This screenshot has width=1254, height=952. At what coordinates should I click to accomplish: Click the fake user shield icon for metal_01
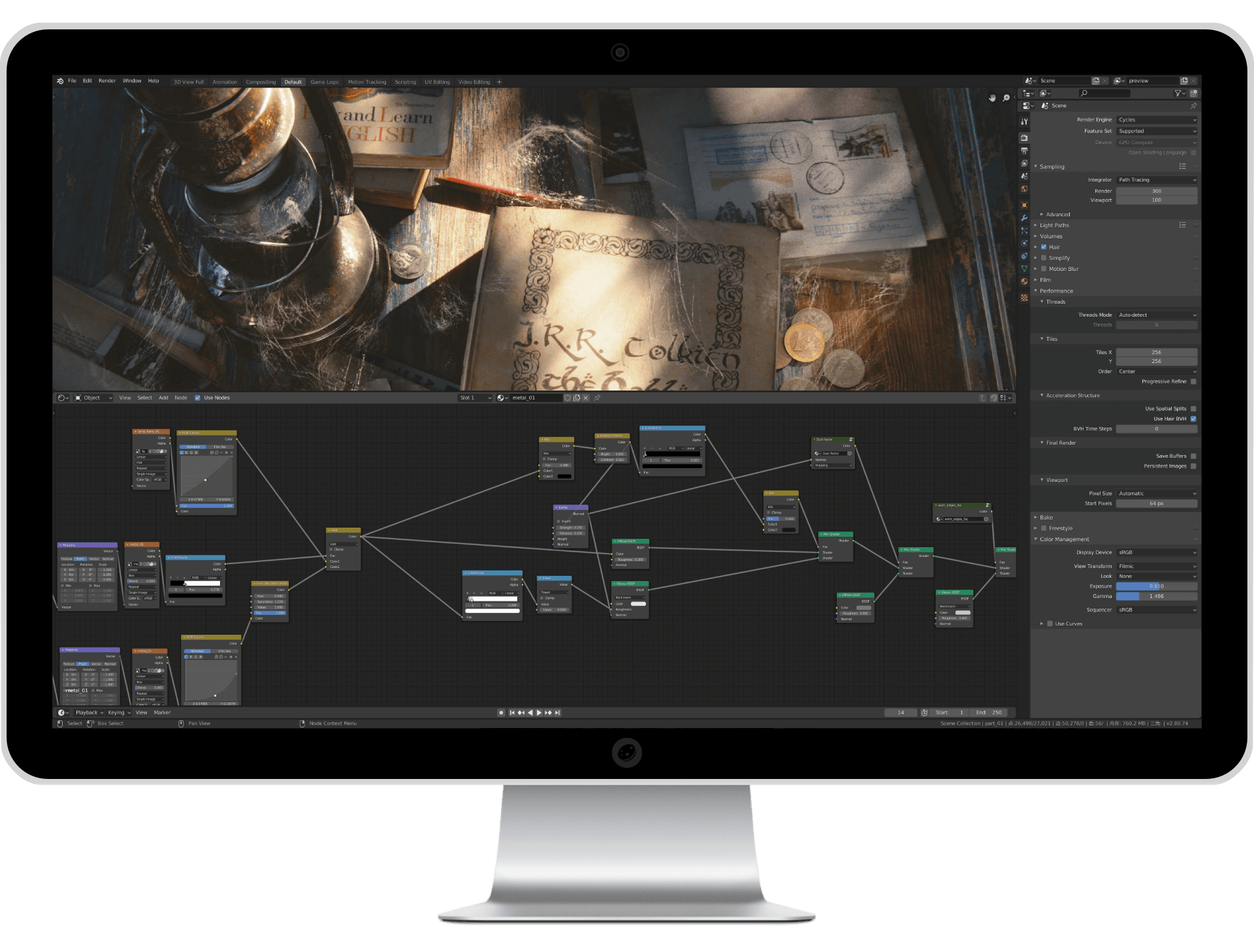(x=568, y=398)
